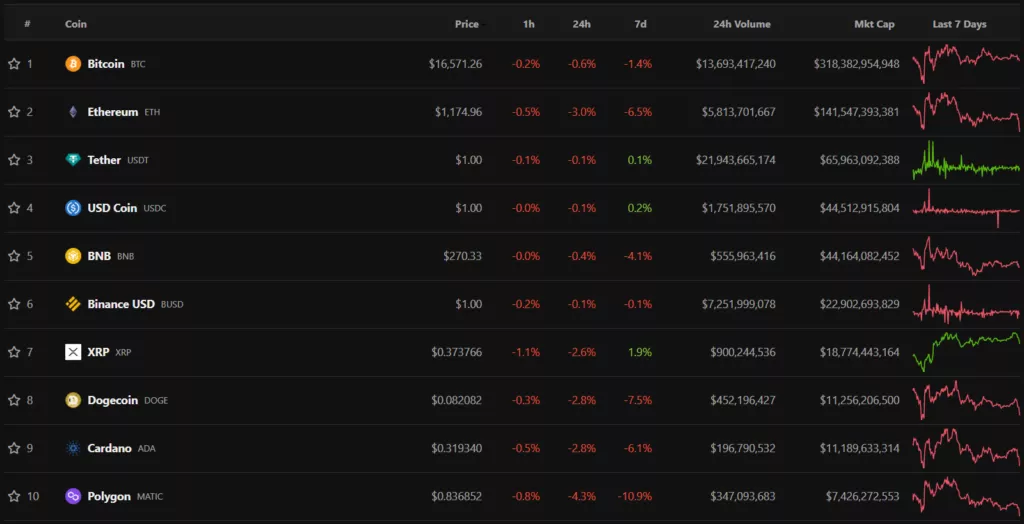Click the Bitcoin logo icon

pos(73,64)
